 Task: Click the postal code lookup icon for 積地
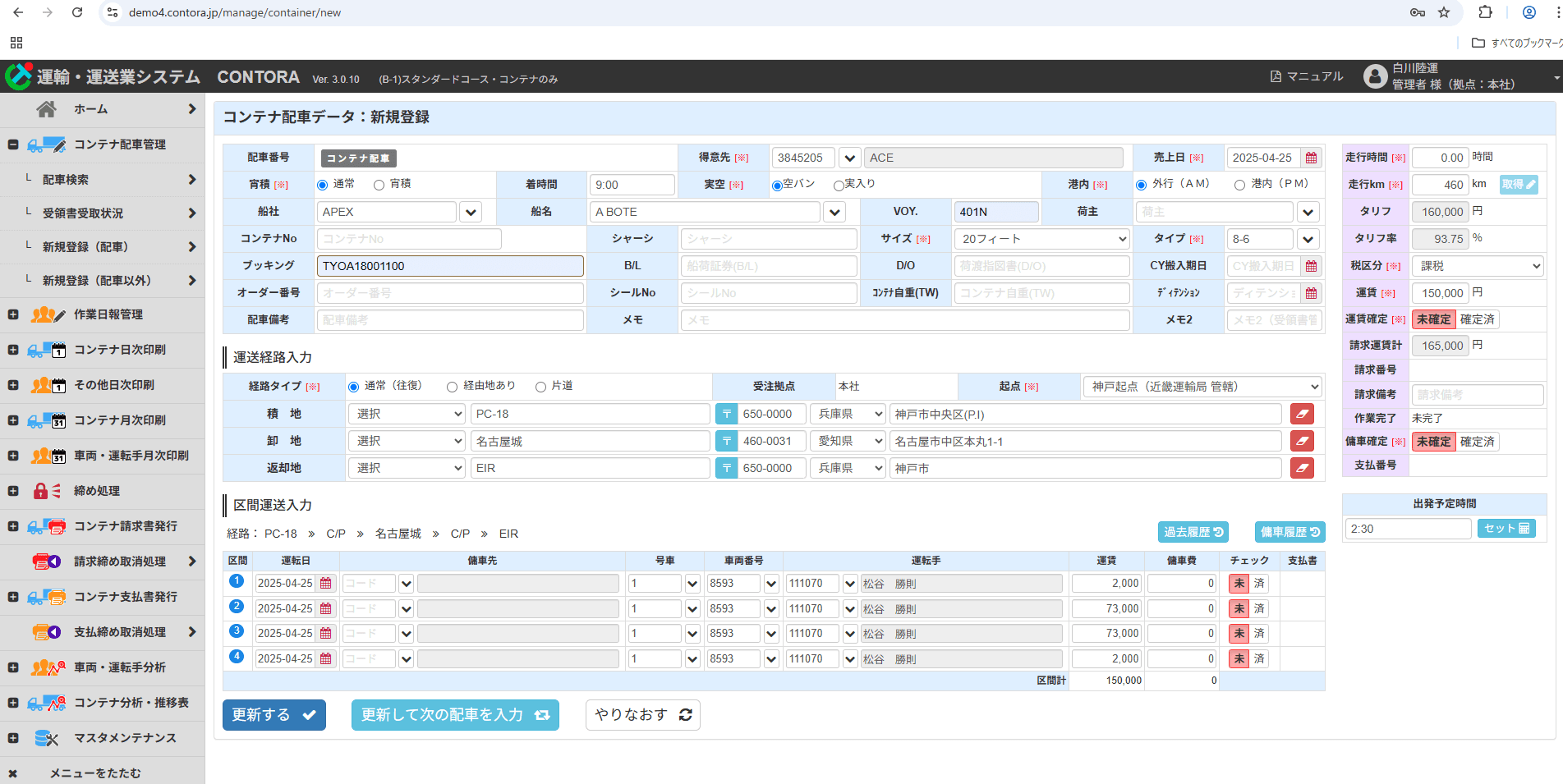click(726, 415)
